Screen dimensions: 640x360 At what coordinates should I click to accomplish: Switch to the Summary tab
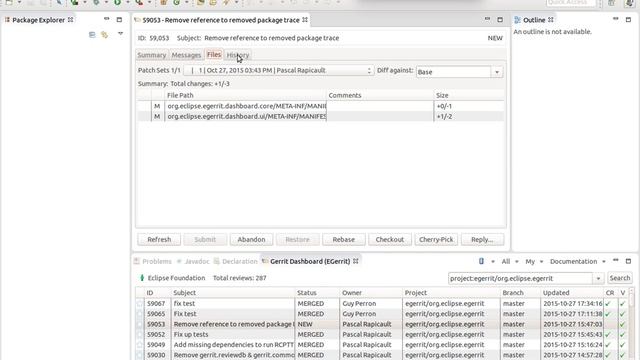click(152, 55)
